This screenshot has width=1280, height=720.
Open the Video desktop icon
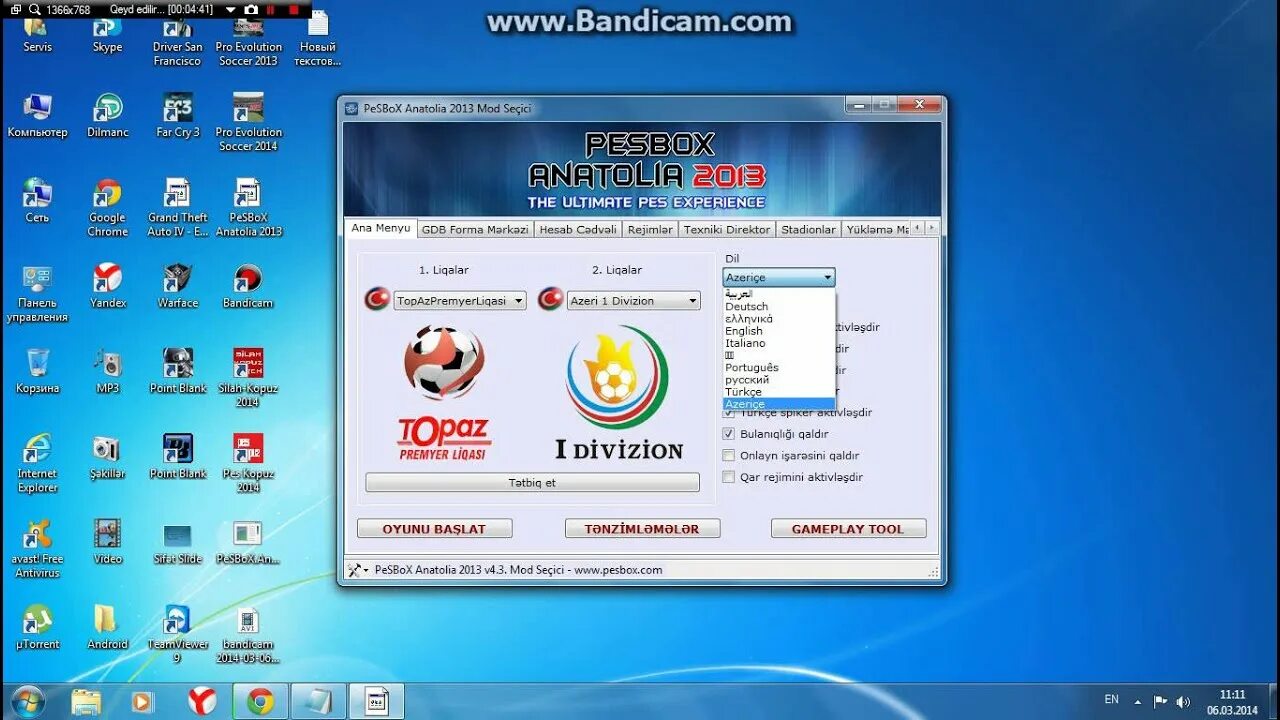pos(107,542)
